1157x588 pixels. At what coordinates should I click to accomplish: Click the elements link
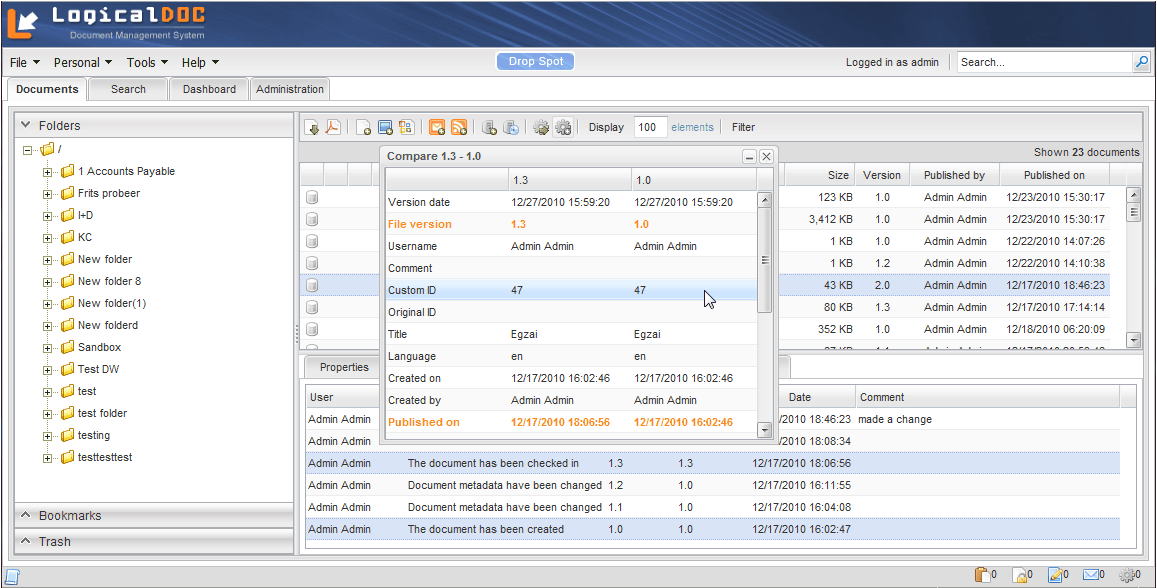692,128
